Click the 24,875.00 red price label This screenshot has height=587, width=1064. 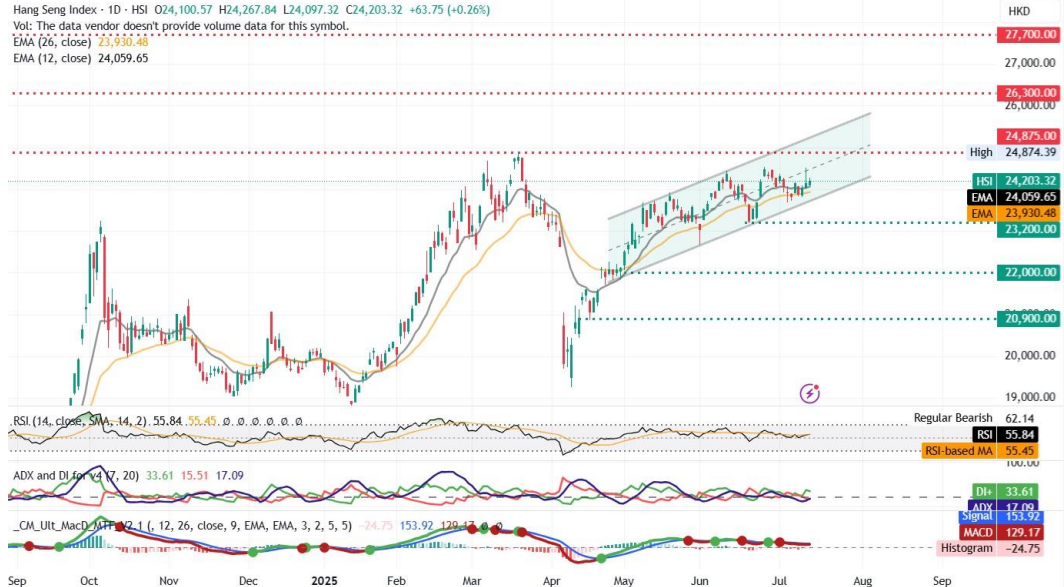(1027, 136)
